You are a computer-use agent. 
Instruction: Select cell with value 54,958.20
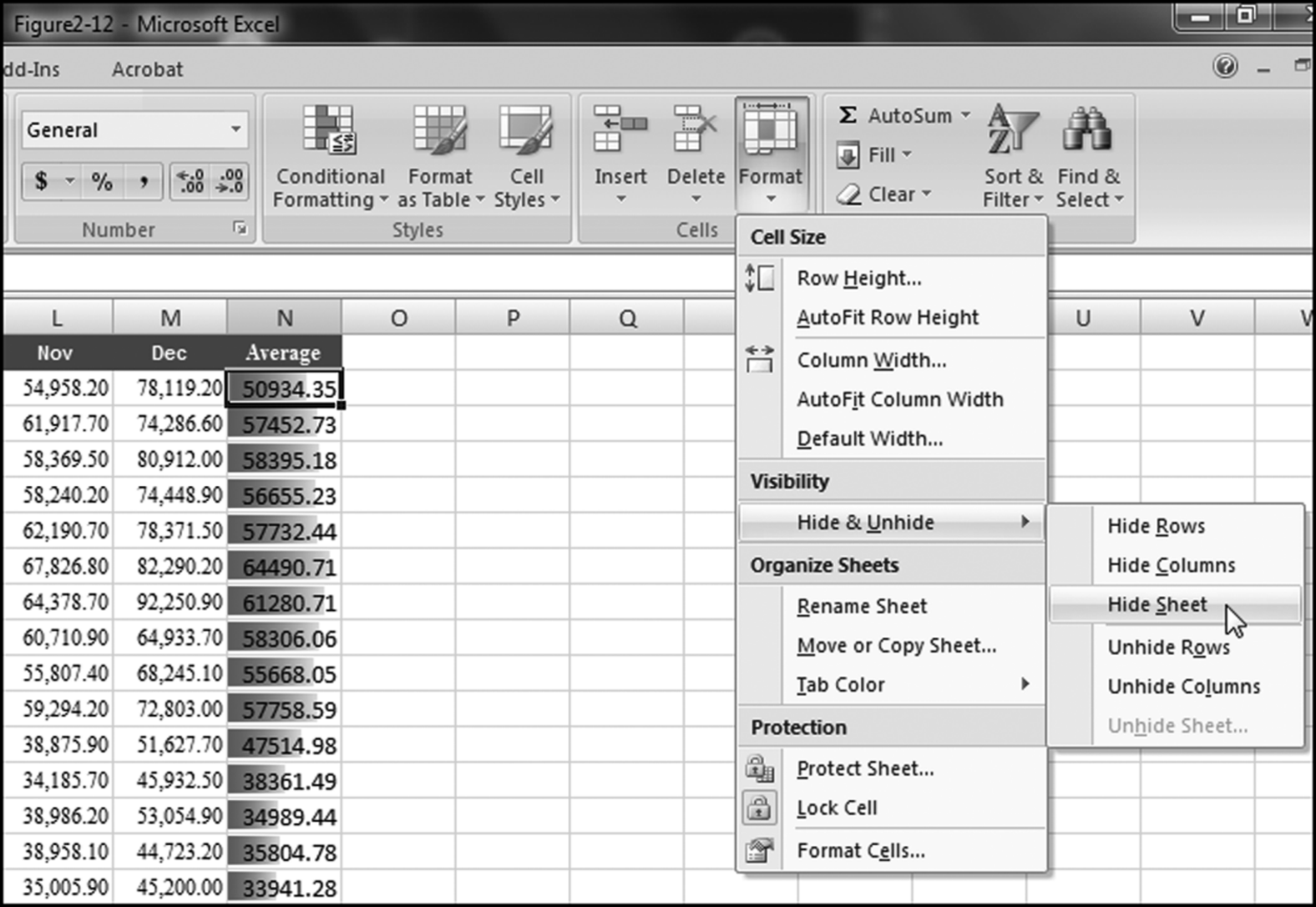pos(57,388)
